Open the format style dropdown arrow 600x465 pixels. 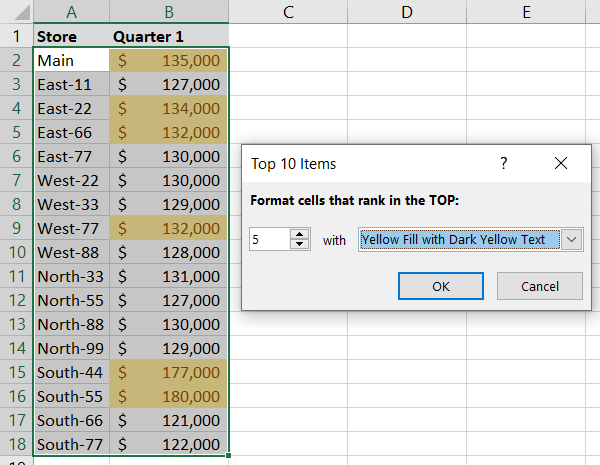(x=571, y=240)
